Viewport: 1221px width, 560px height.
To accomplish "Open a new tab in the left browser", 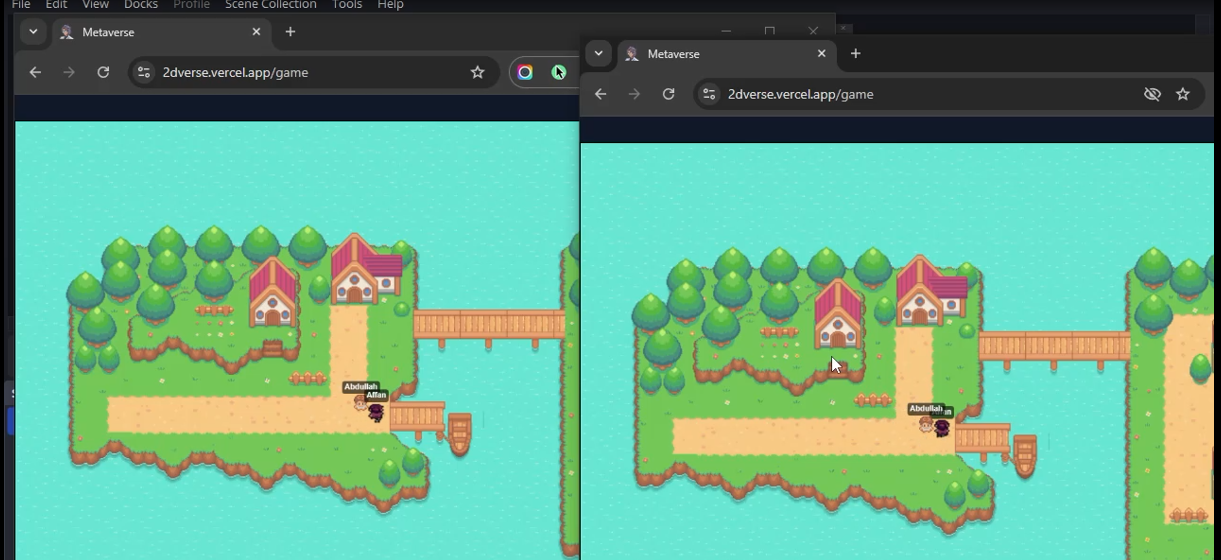I will [x=290, y=32].
